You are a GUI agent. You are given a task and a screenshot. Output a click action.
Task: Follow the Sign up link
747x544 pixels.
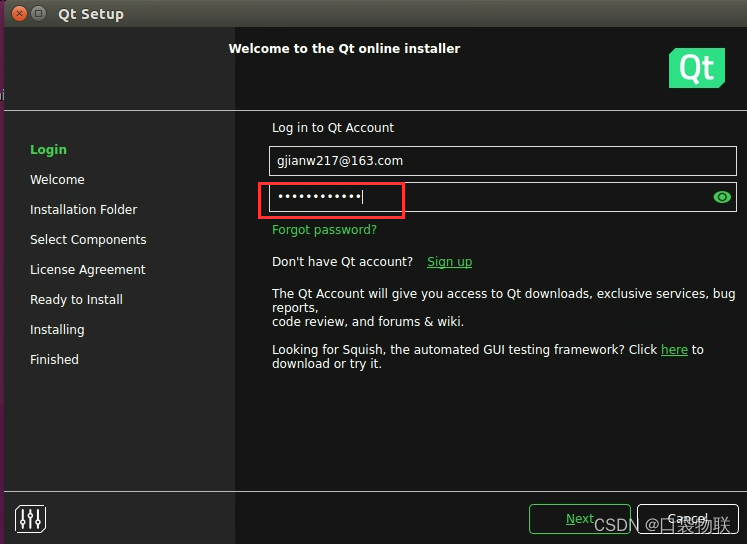pos(449,262)
